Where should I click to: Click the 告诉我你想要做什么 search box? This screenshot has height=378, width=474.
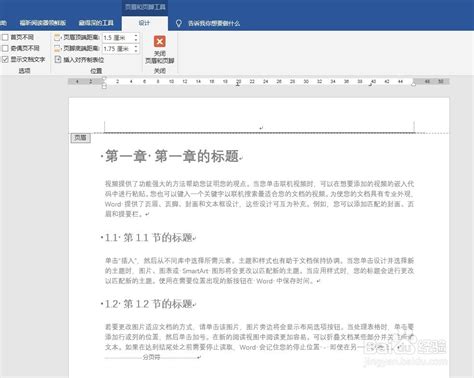point(214,23)
